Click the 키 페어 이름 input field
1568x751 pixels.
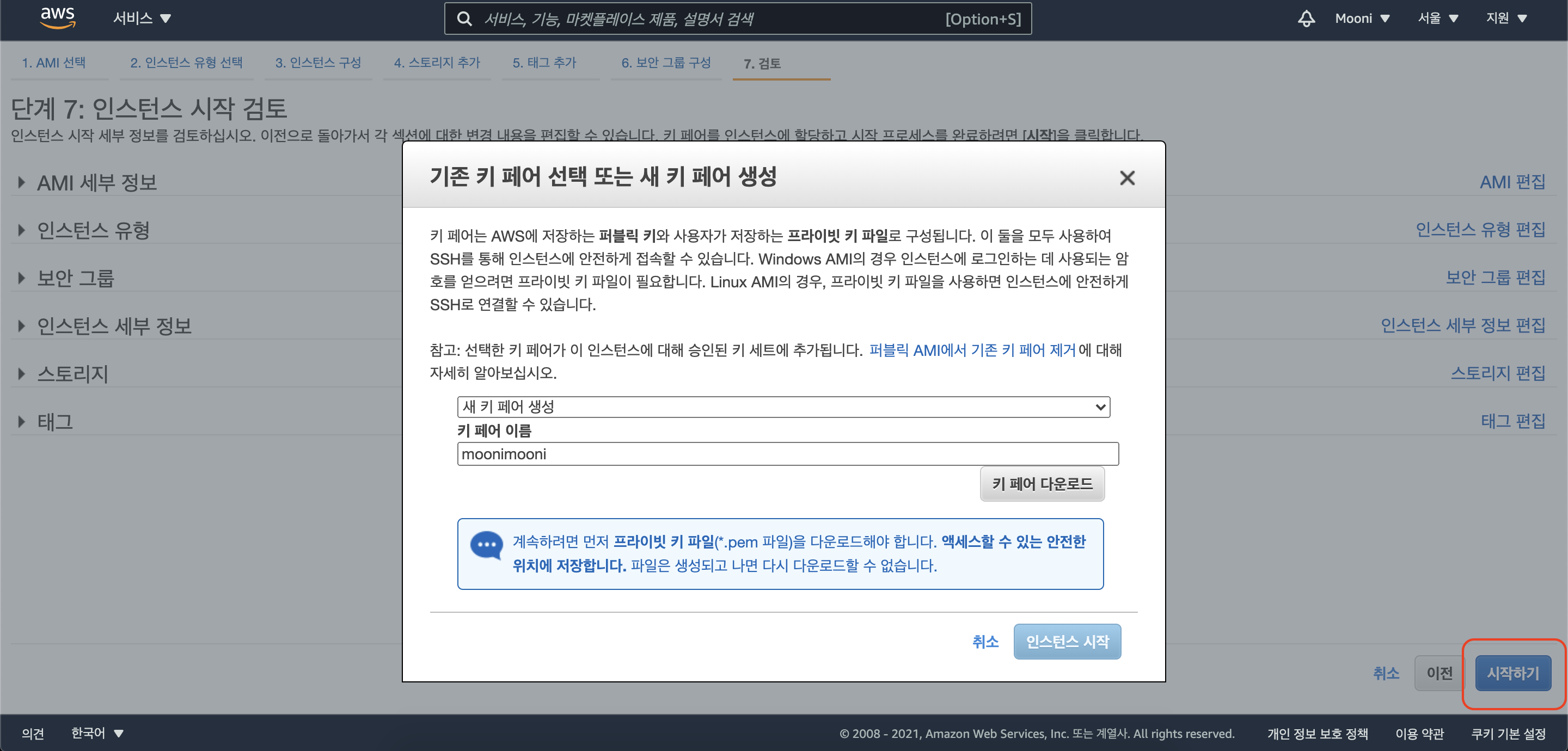pyautogui.click(x=787, y=454)
